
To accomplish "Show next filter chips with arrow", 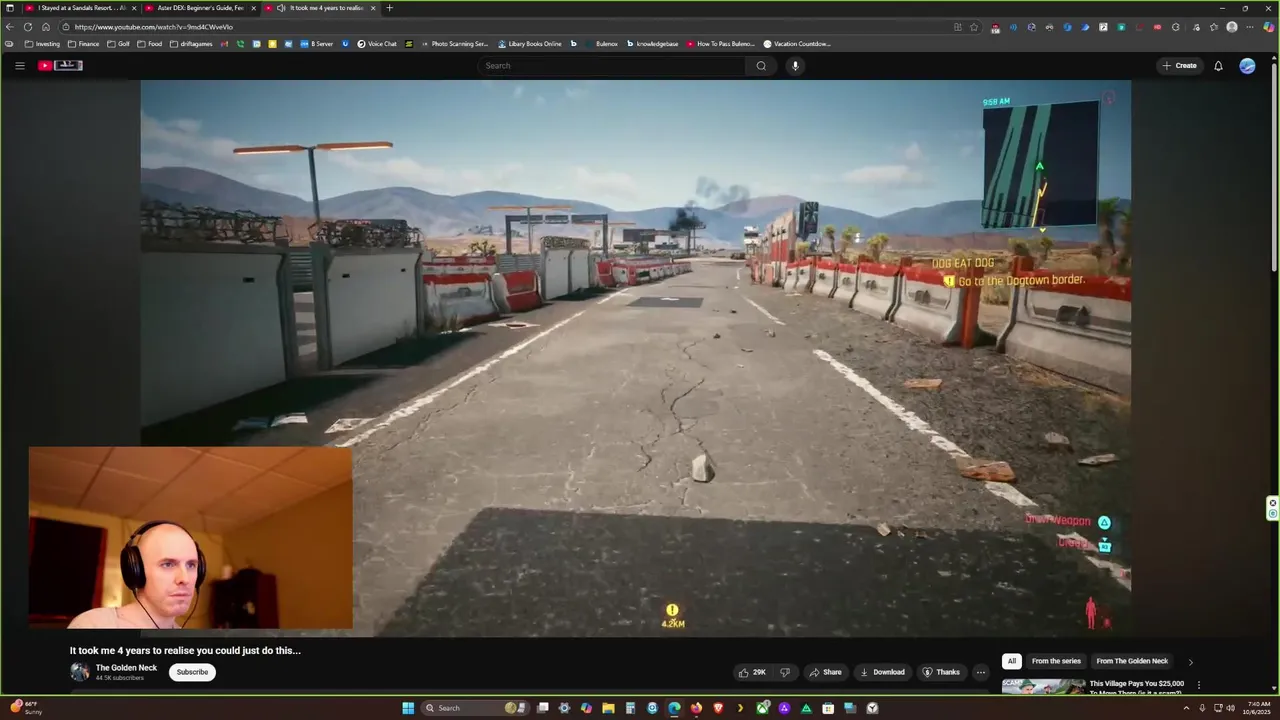I will pyautogui.click(x=1190, y=661).
